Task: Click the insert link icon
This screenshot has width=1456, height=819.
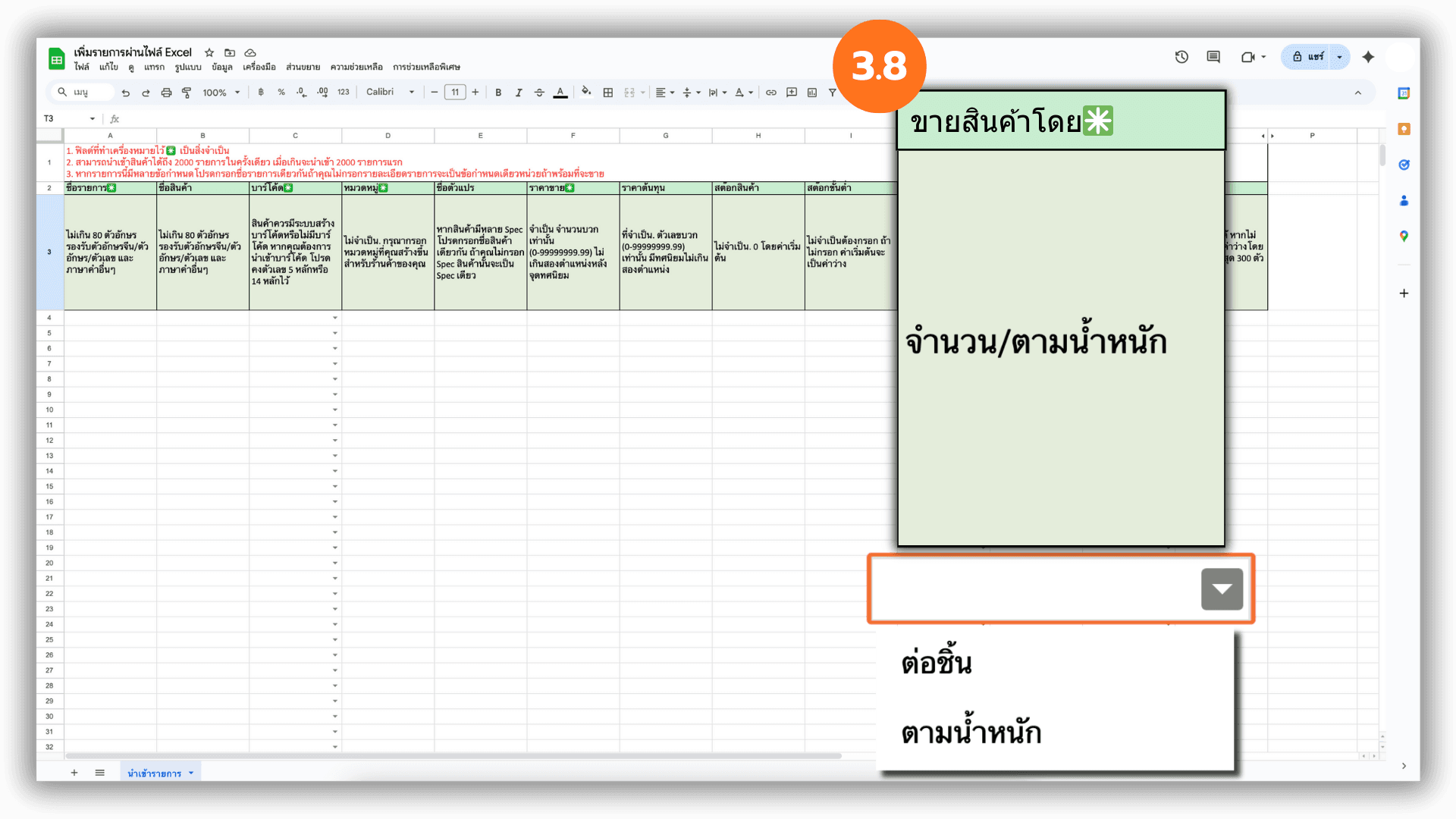Action: click(770, 93)
